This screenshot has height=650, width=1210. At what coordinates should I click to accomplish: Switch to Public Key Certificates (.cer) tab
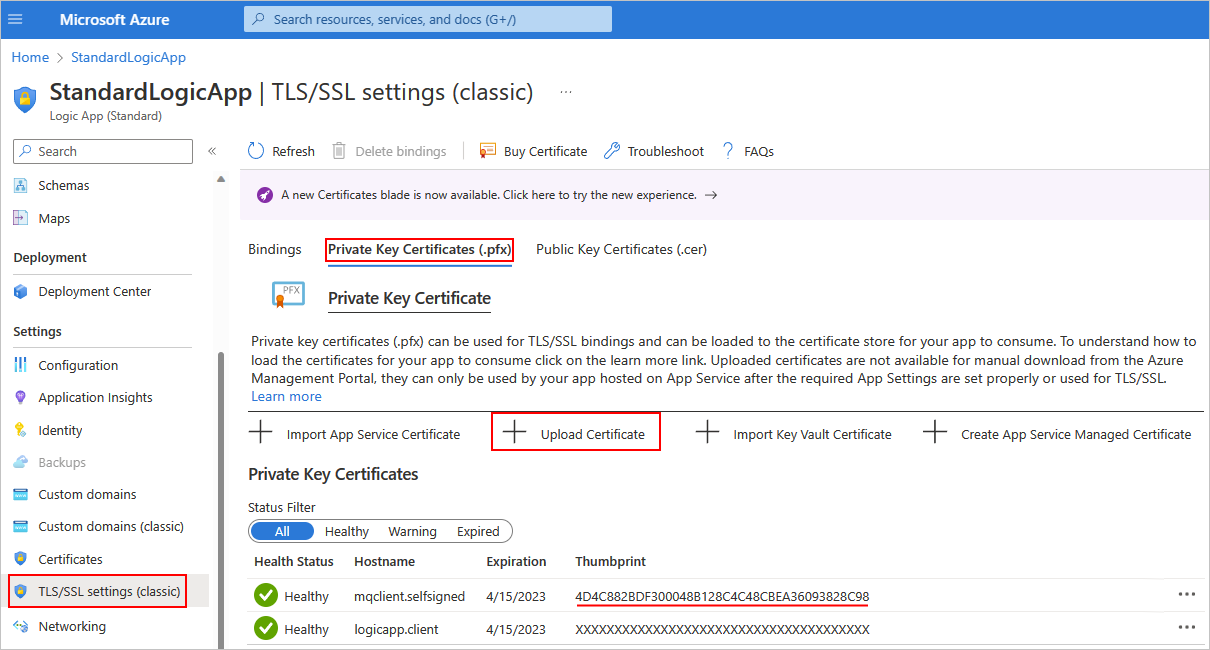(x=621, y=249)
